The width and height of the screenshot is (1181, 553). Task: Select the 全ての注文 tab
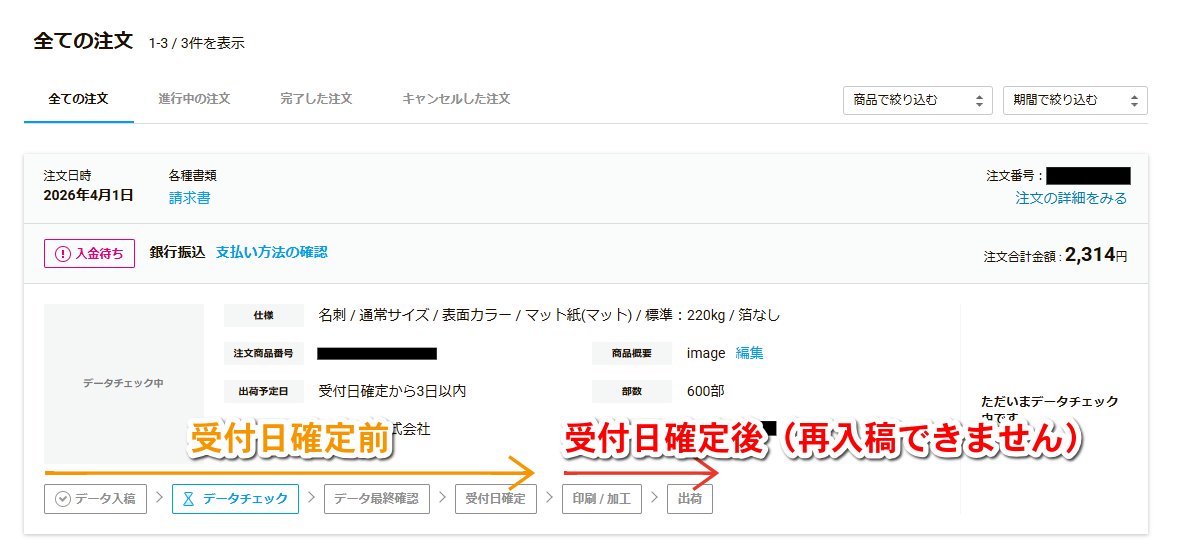[78, 99]
